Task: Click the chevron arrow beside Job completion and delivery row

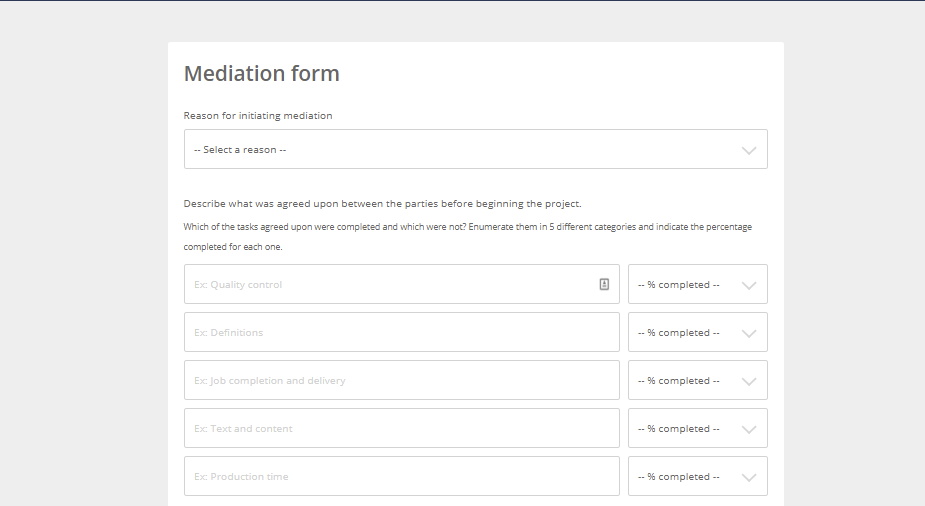Action: [x=749, y=382]
